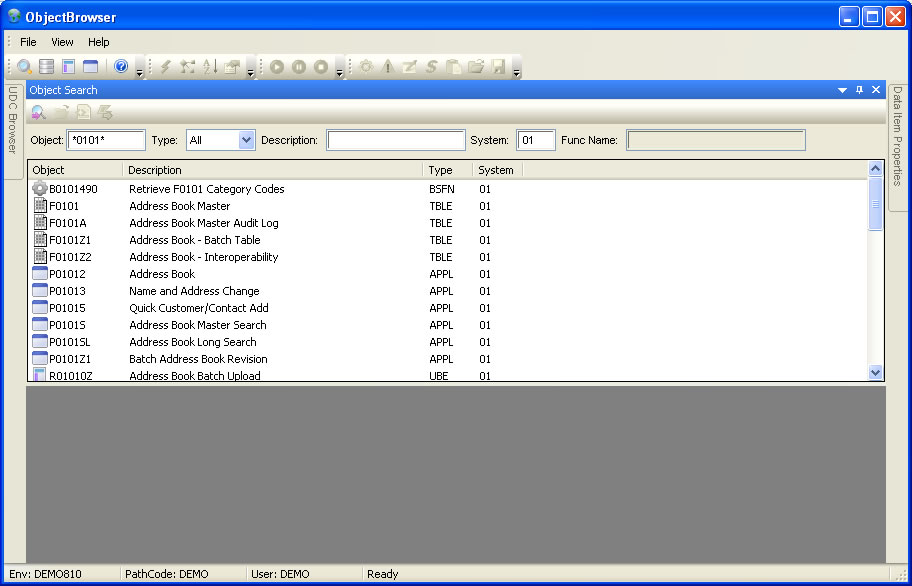Run search using Object Search panel magnifier icon

tap(38, 113)
